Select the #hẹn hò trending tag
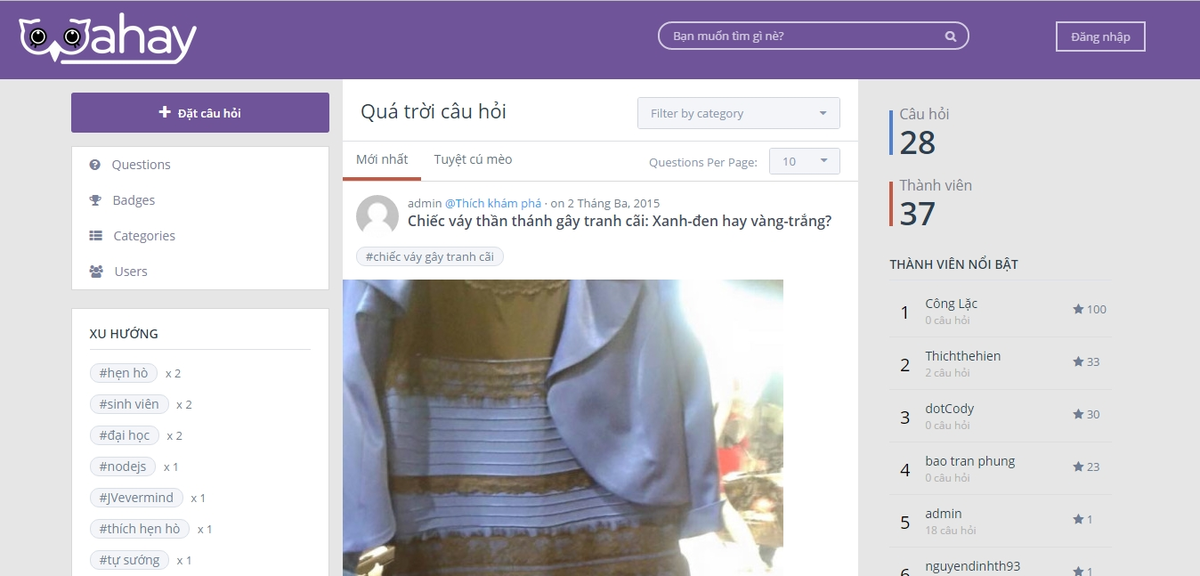 (123, 373)
